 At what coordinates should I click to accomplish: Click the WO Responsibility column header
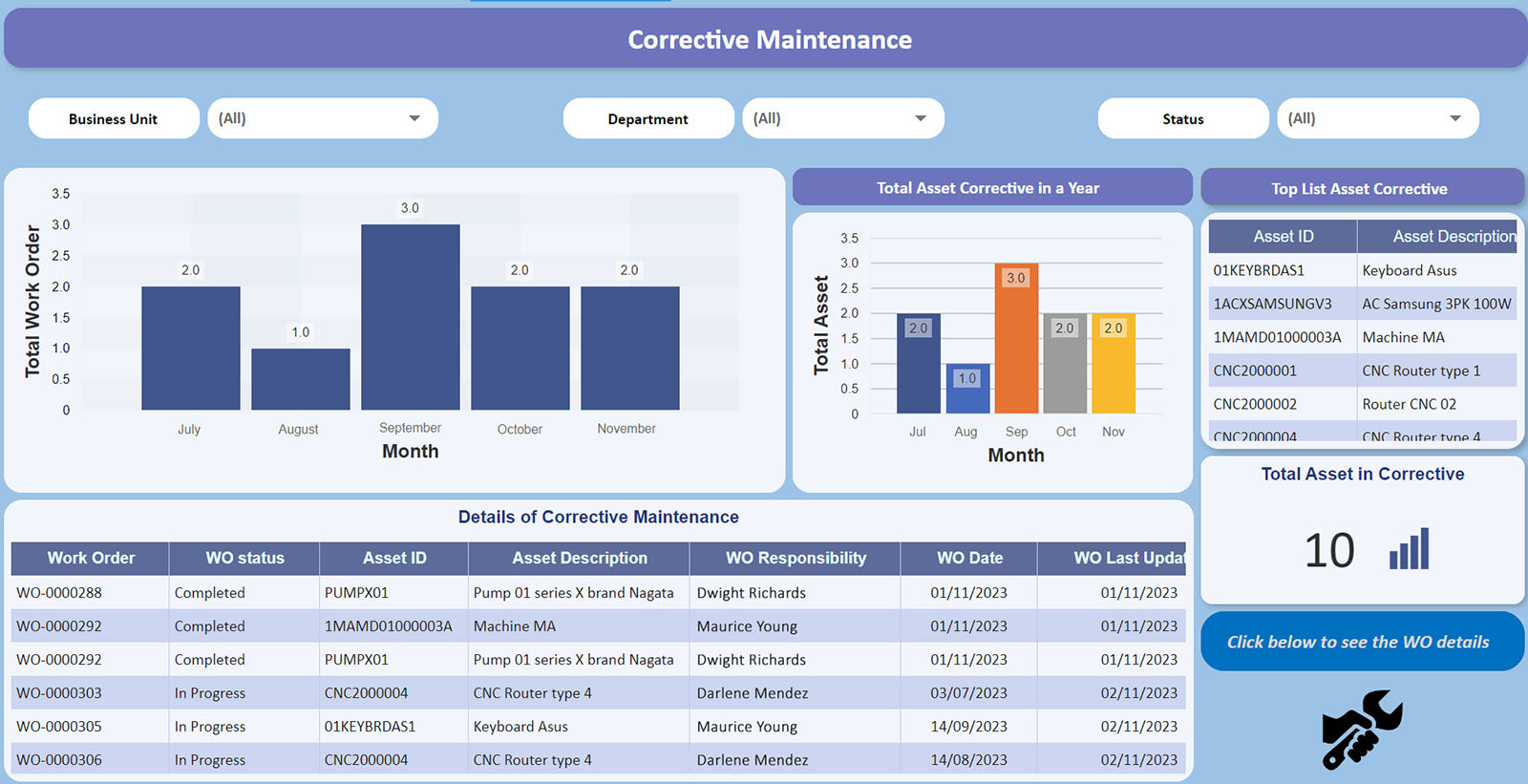(796, 558)
